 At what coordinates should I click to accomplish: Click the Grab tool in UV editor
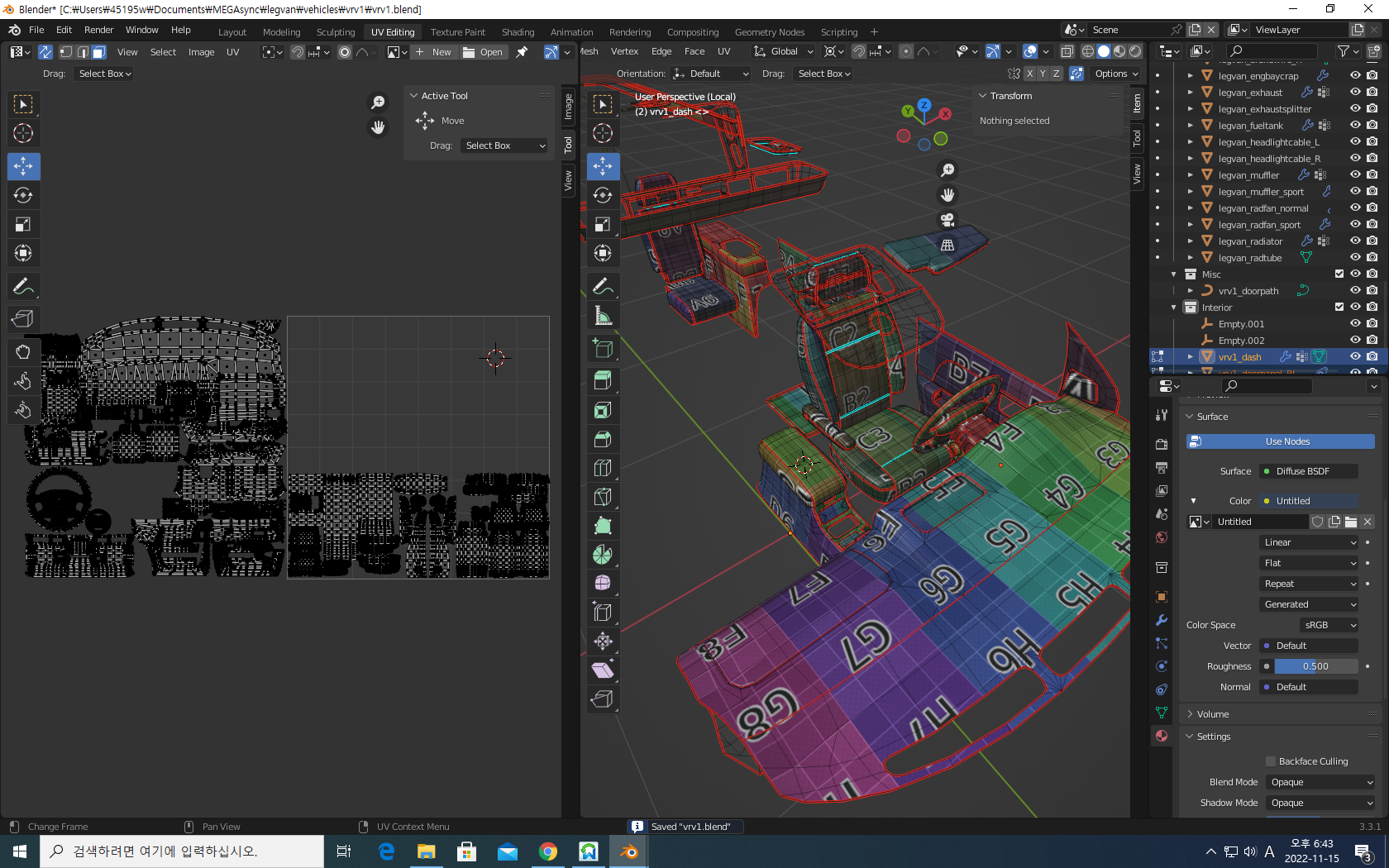23,352
